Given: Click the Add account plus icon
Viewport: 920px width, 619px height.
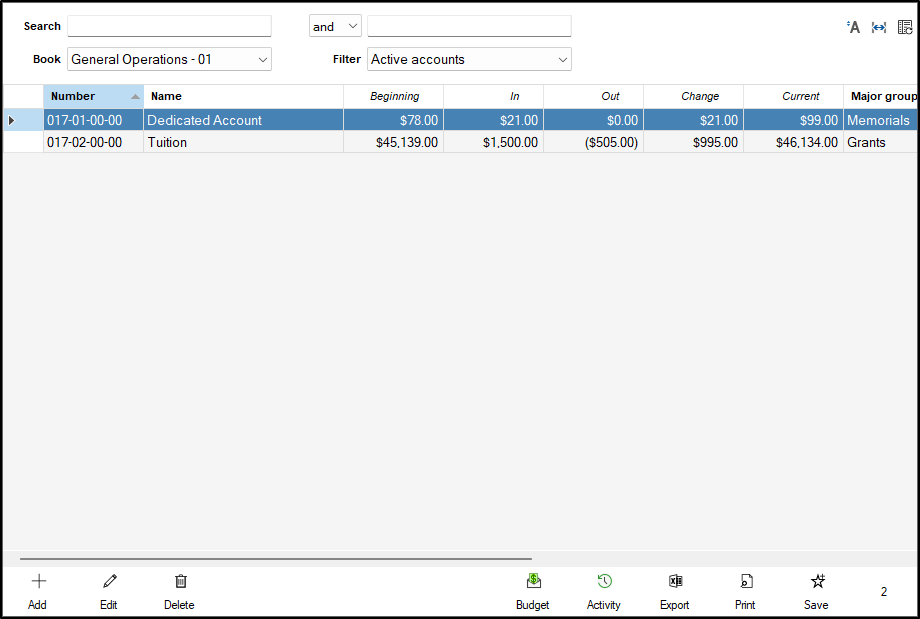Looking at the screenshot, I should [38, 582].
